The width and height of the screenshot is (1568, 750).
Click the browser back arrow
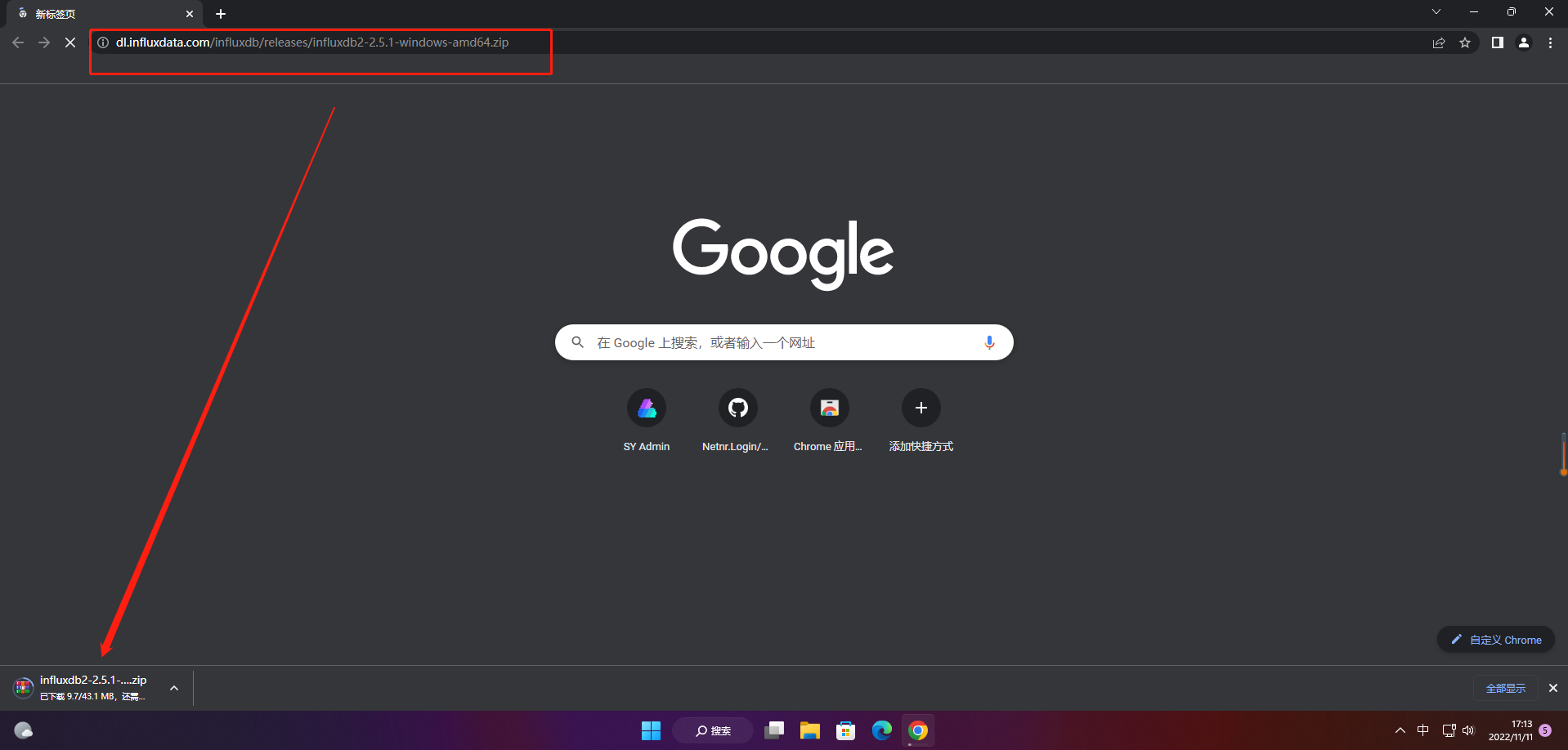pyautogui.click(x=18, y=42)
